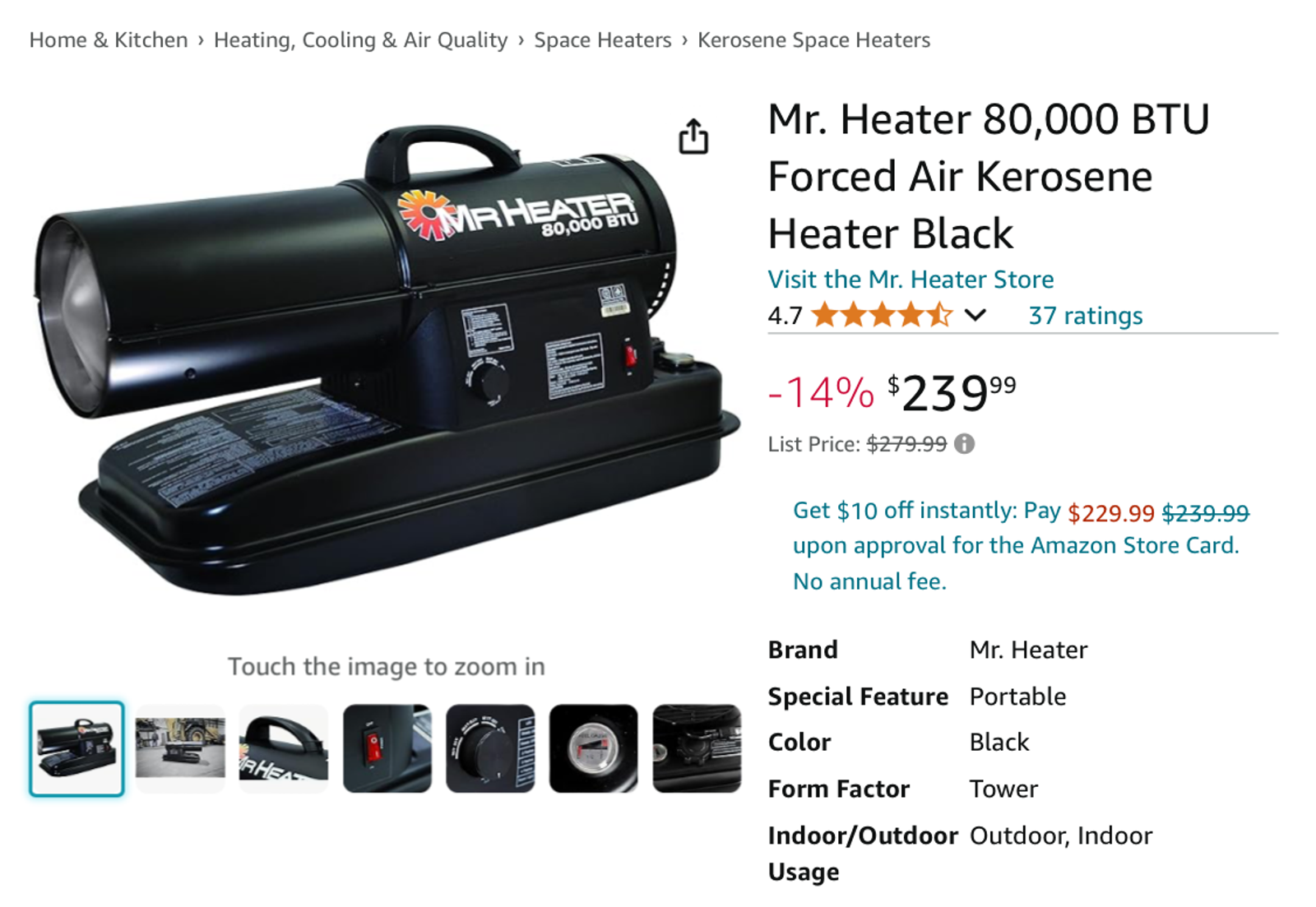
Task: Go to Home & Kitchen breadcrumb
Action: tap(109, 40)
